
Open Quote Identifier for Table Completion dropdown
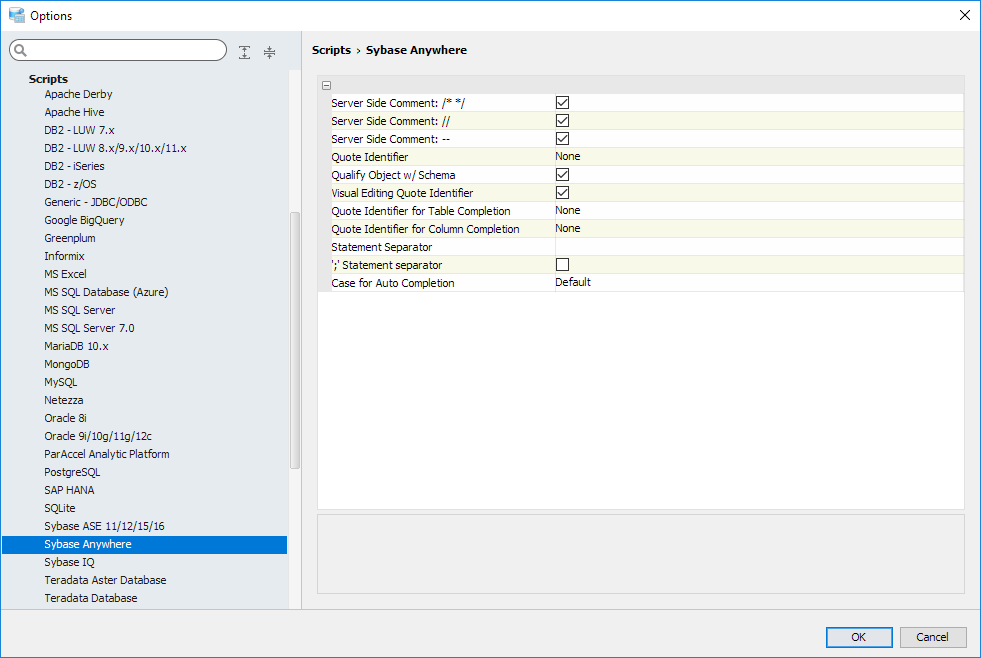[x=758, y=211]
